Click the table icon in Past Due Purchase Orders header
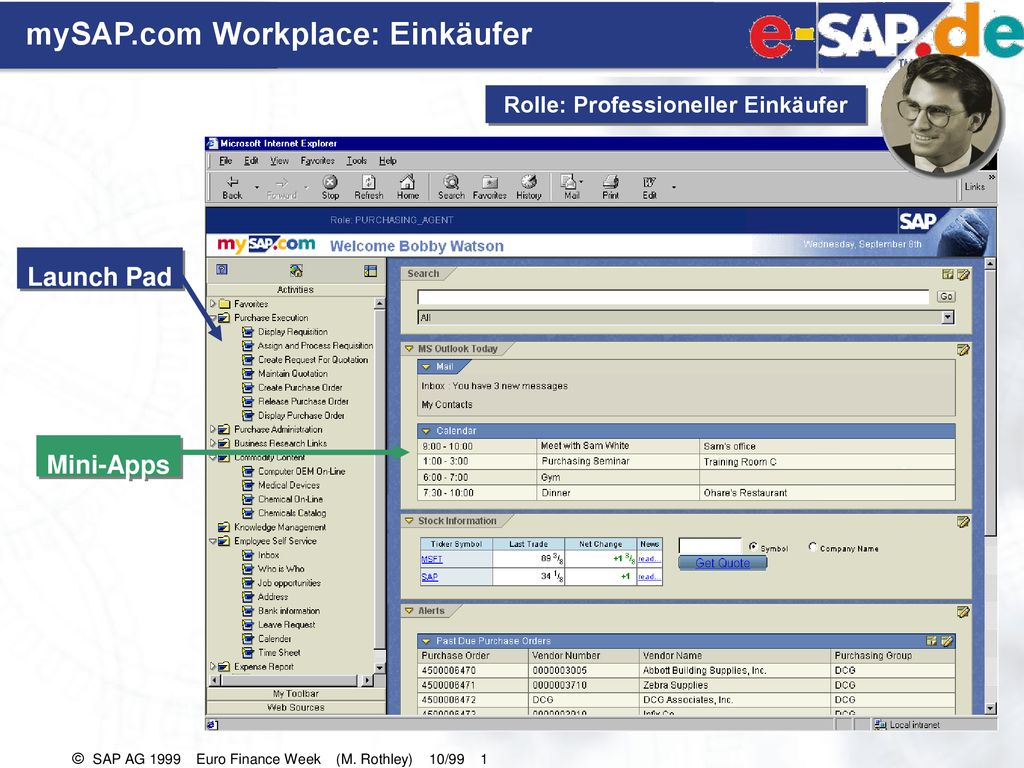This screenshot has width=1024, height=768. point(931,641)
